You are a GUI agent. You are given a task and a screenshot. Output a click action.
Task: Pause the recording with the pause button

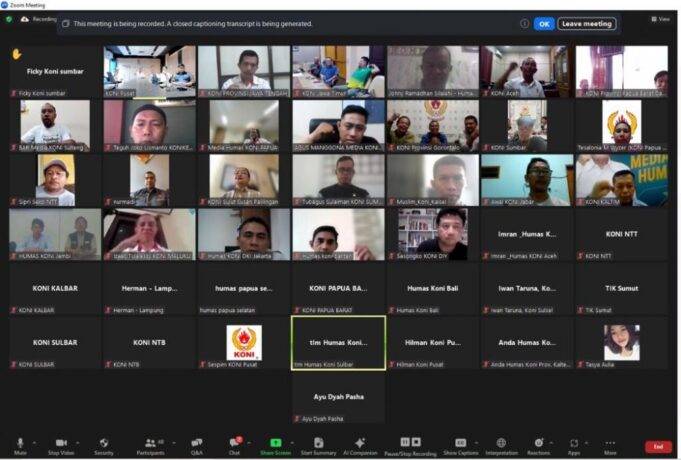coord(405,442)
